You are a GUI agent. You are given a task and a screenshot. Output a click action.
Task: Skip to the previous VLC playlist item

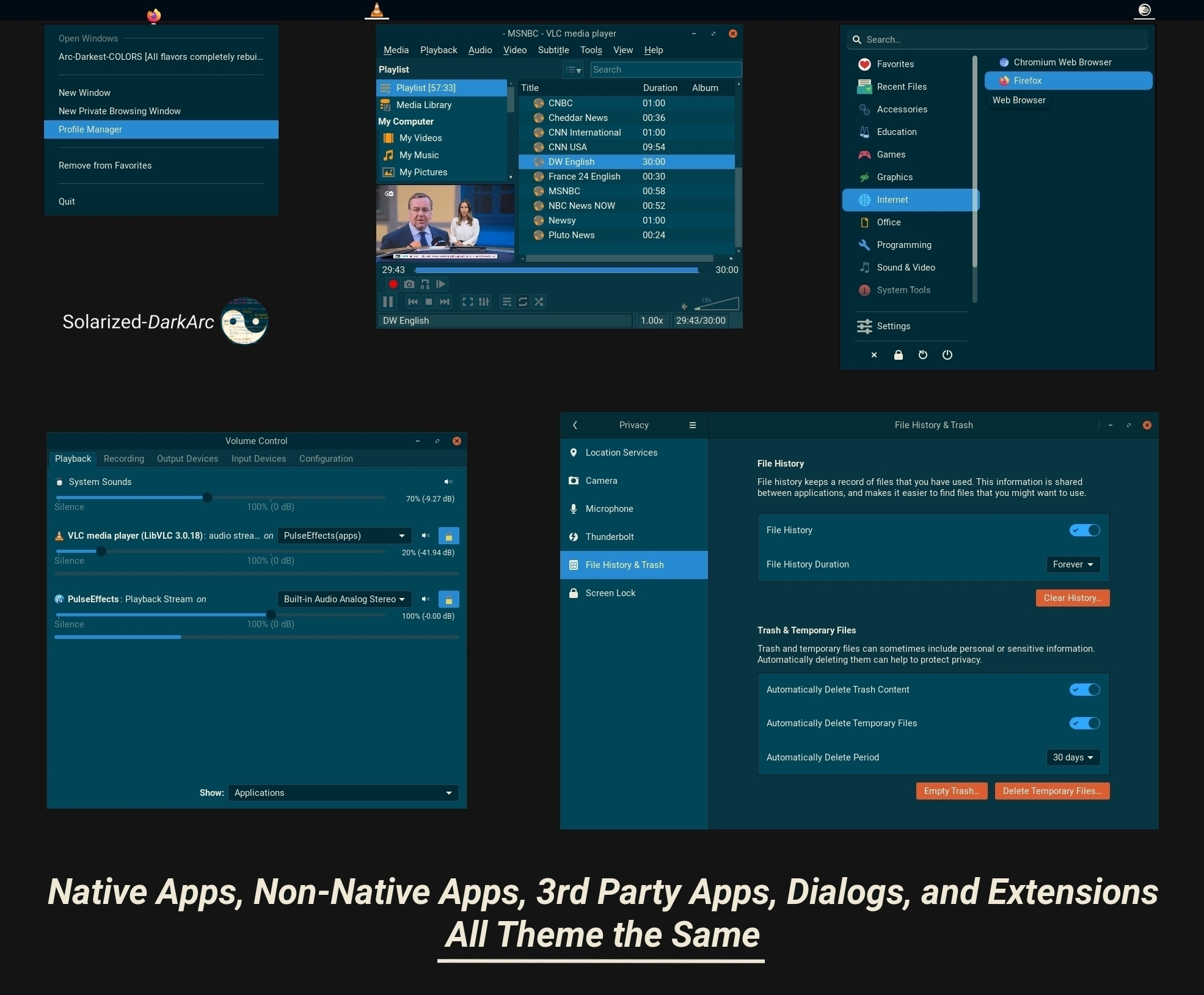click(x=413, y=302)
